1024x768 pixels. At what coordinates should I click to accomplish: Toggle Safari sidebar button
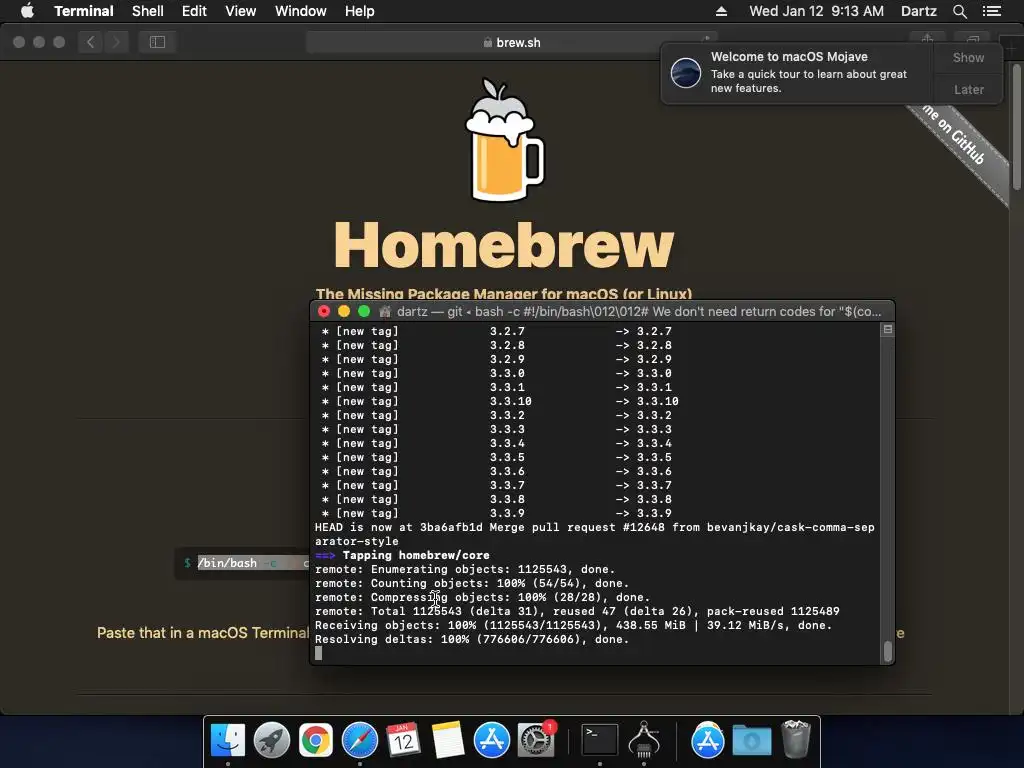pos(157,42)
